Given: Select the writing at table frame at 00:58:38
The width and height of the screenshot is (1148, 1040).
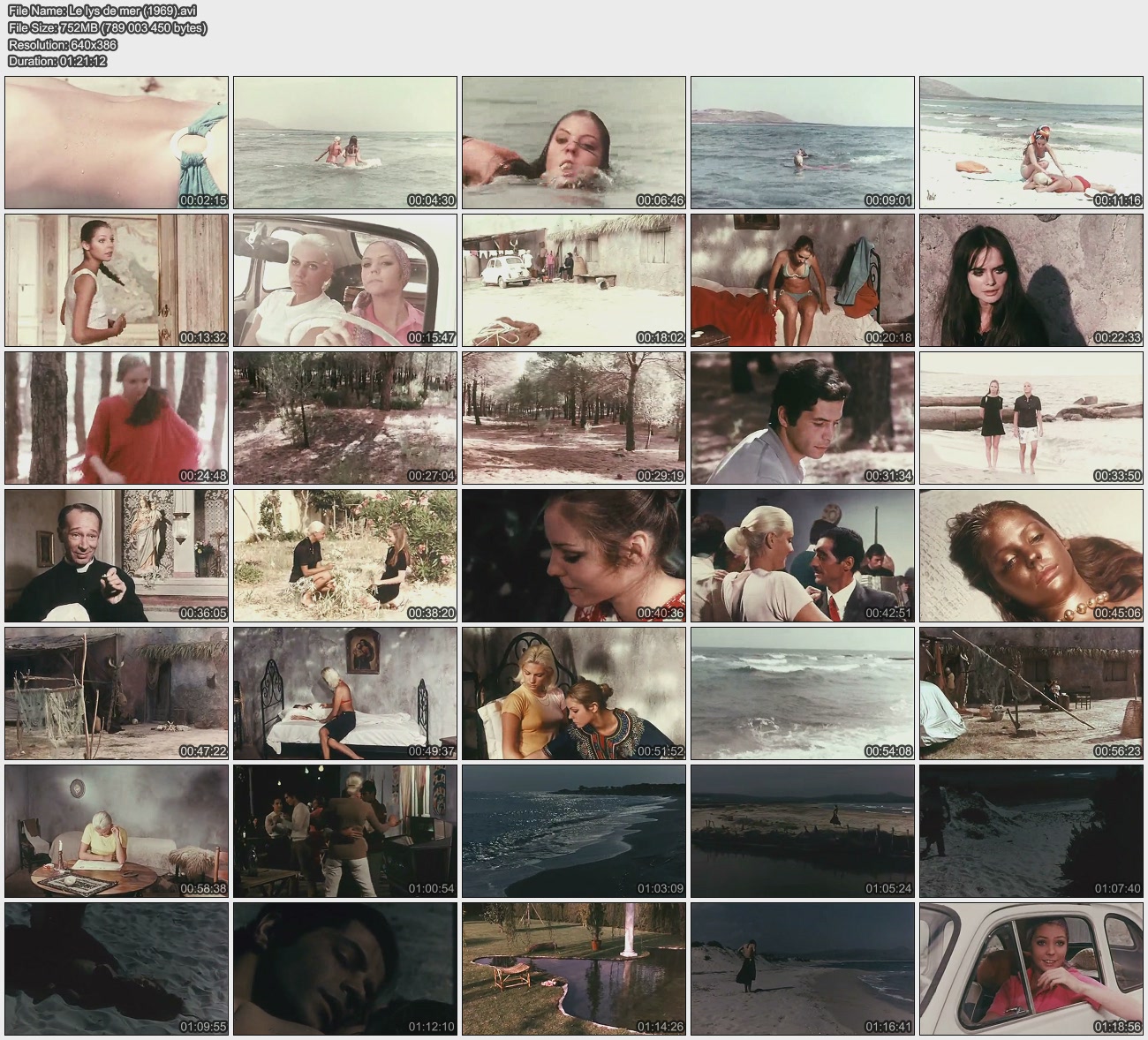Looking at the screenshot, I should (x=117, y=832).
